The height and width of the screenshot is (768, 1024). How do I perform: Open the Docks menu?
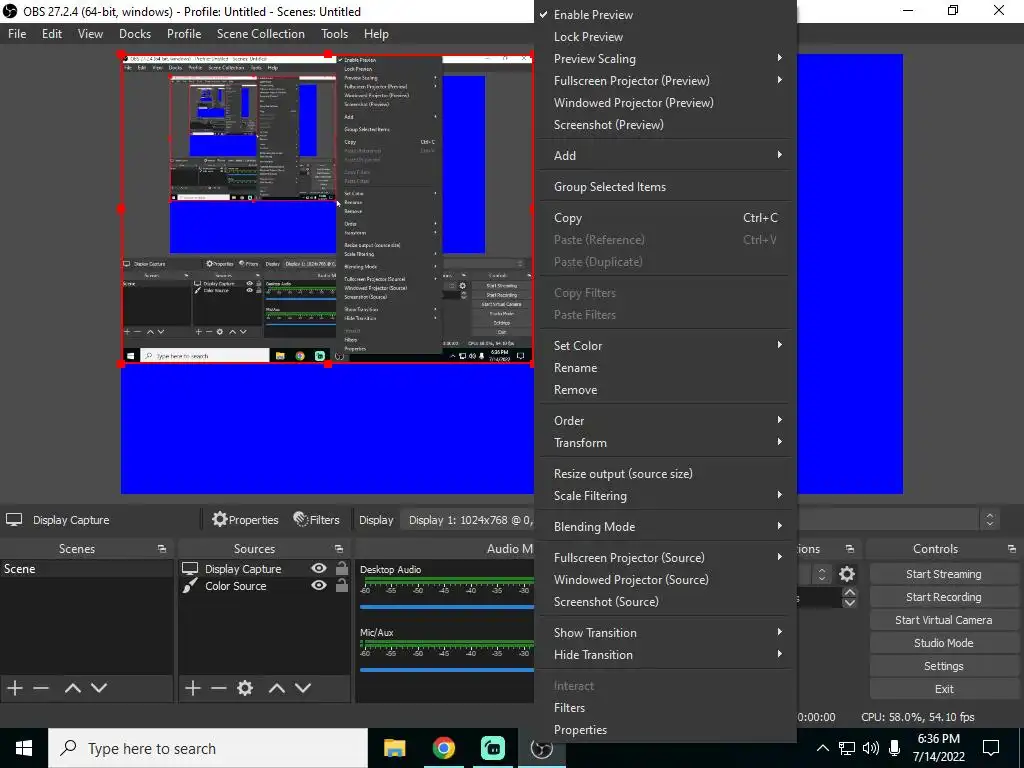click(135, 34)
